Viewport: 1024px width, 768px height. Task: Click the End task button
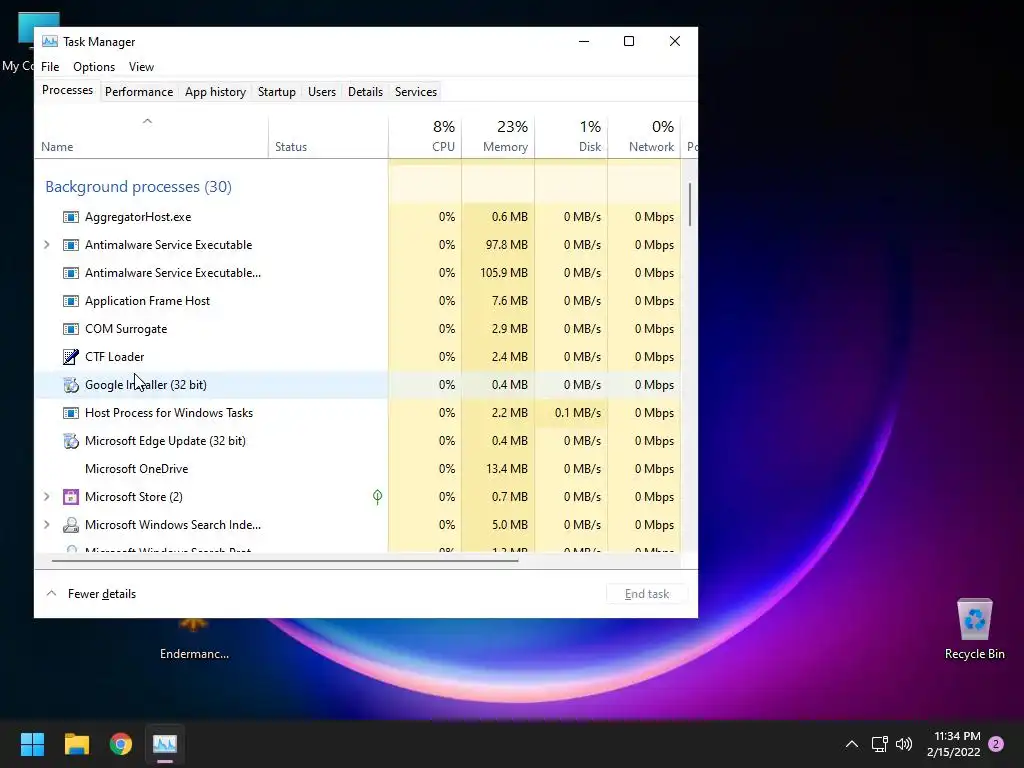(x=647, y=594)
